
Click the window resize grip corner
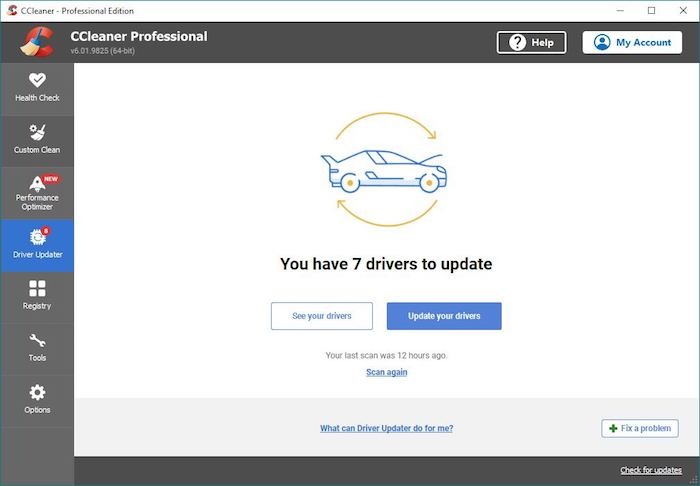pos(693,480)
